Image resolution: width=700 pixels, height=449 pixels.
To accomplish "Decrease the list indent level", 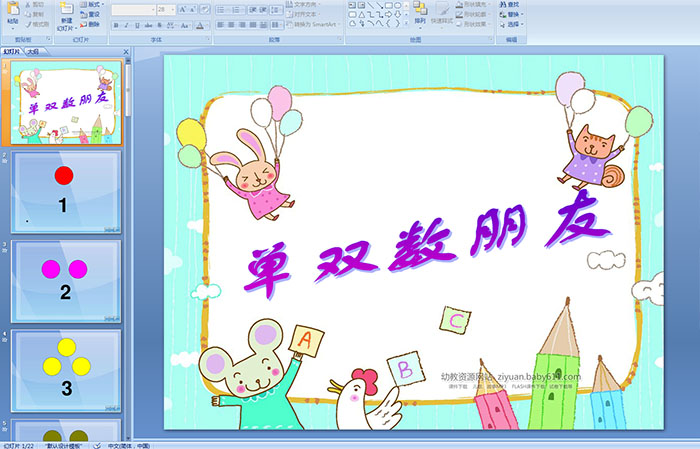I will pyautogui.click(x=253, y=10).
